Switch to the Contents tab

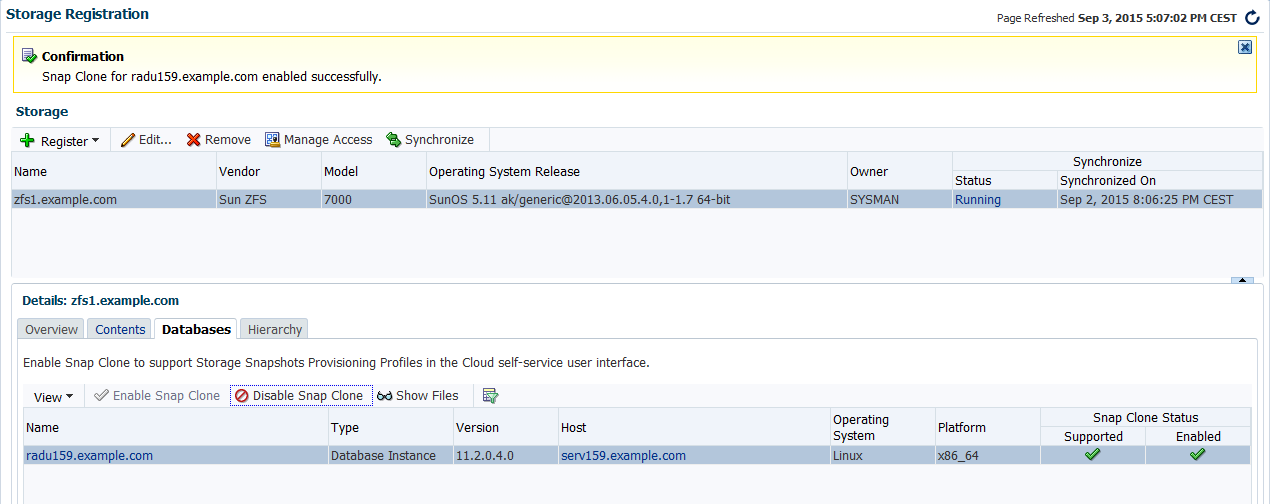click(x=120, y=330)
